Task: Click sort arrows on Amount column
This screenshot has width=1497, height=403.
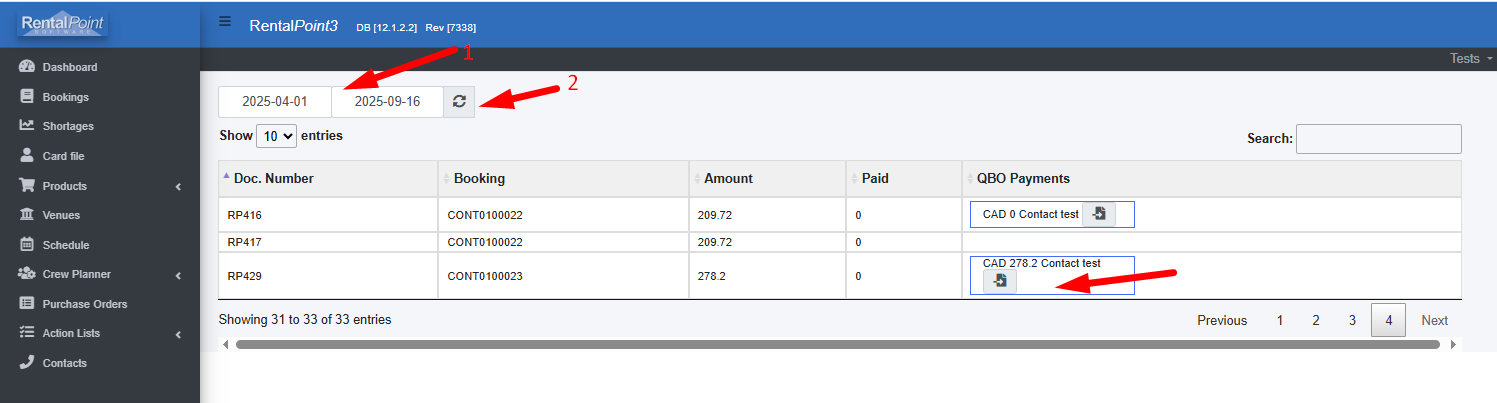Action: pos(696,179)
